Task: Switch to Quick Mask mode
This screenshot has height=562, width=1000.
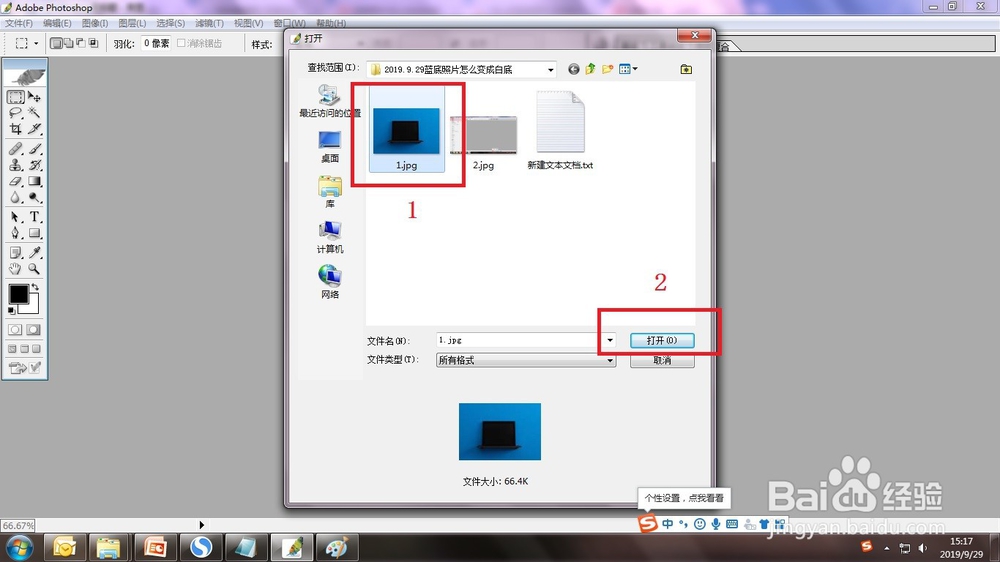Action: coord(34,330)
